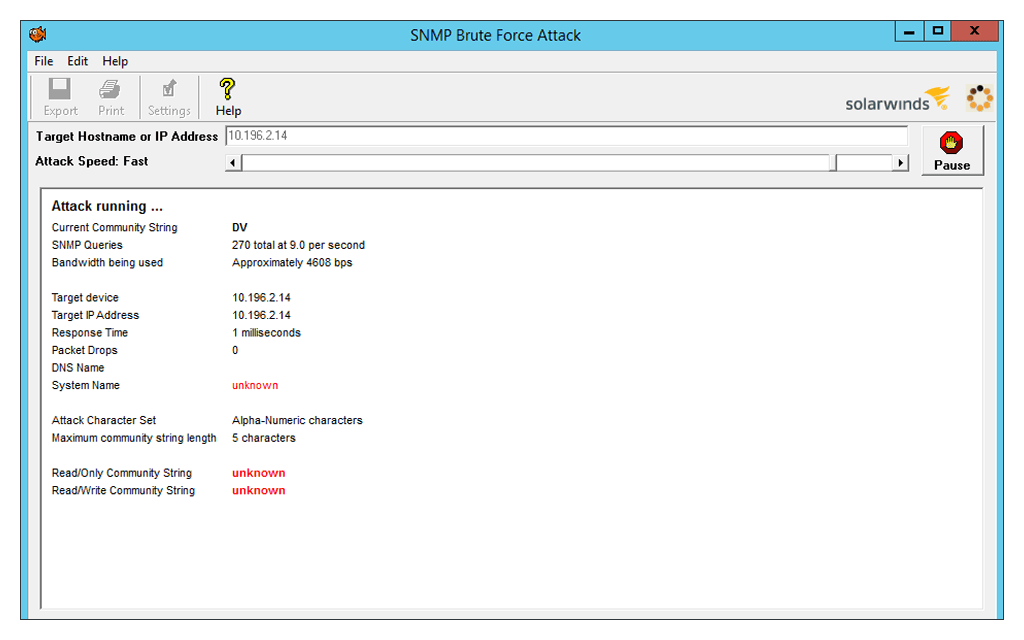1024x640 pixels.
Task: Click the Print toolbar icon
Action: click(x=110, y=97)
